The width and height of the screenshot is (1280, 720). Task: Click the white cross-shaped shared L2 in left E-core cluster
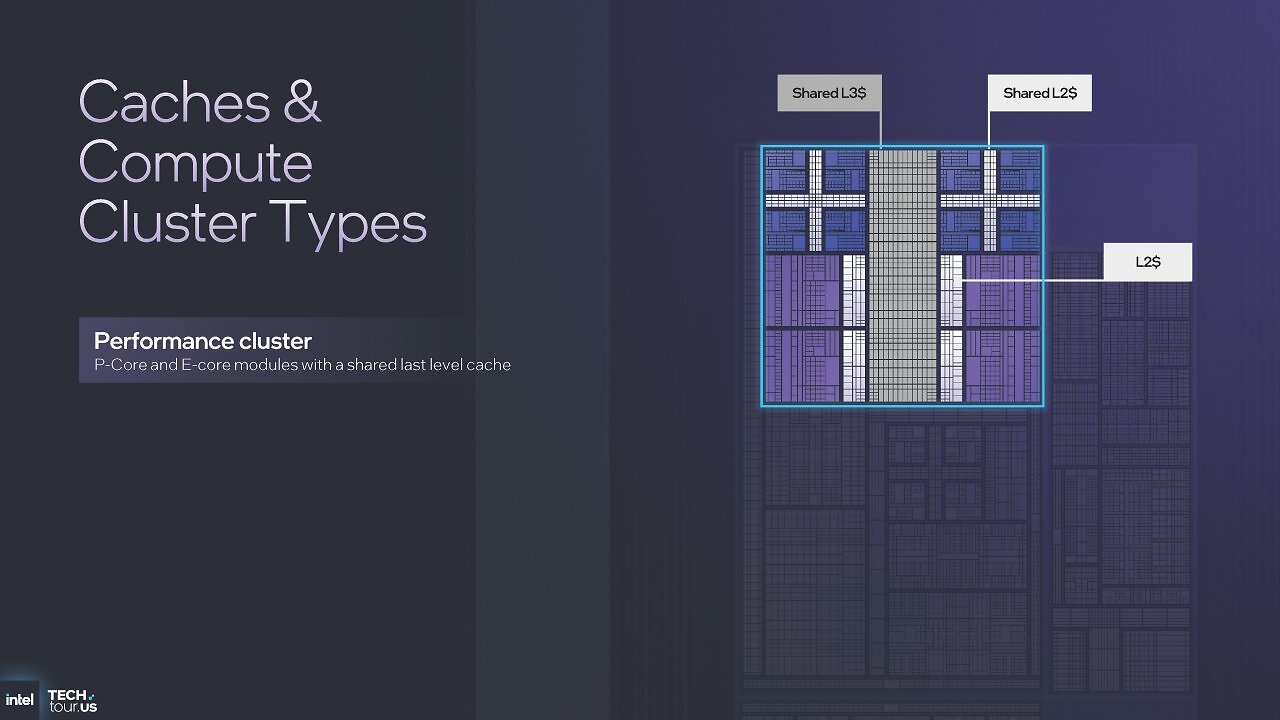[x=815, y=200]
